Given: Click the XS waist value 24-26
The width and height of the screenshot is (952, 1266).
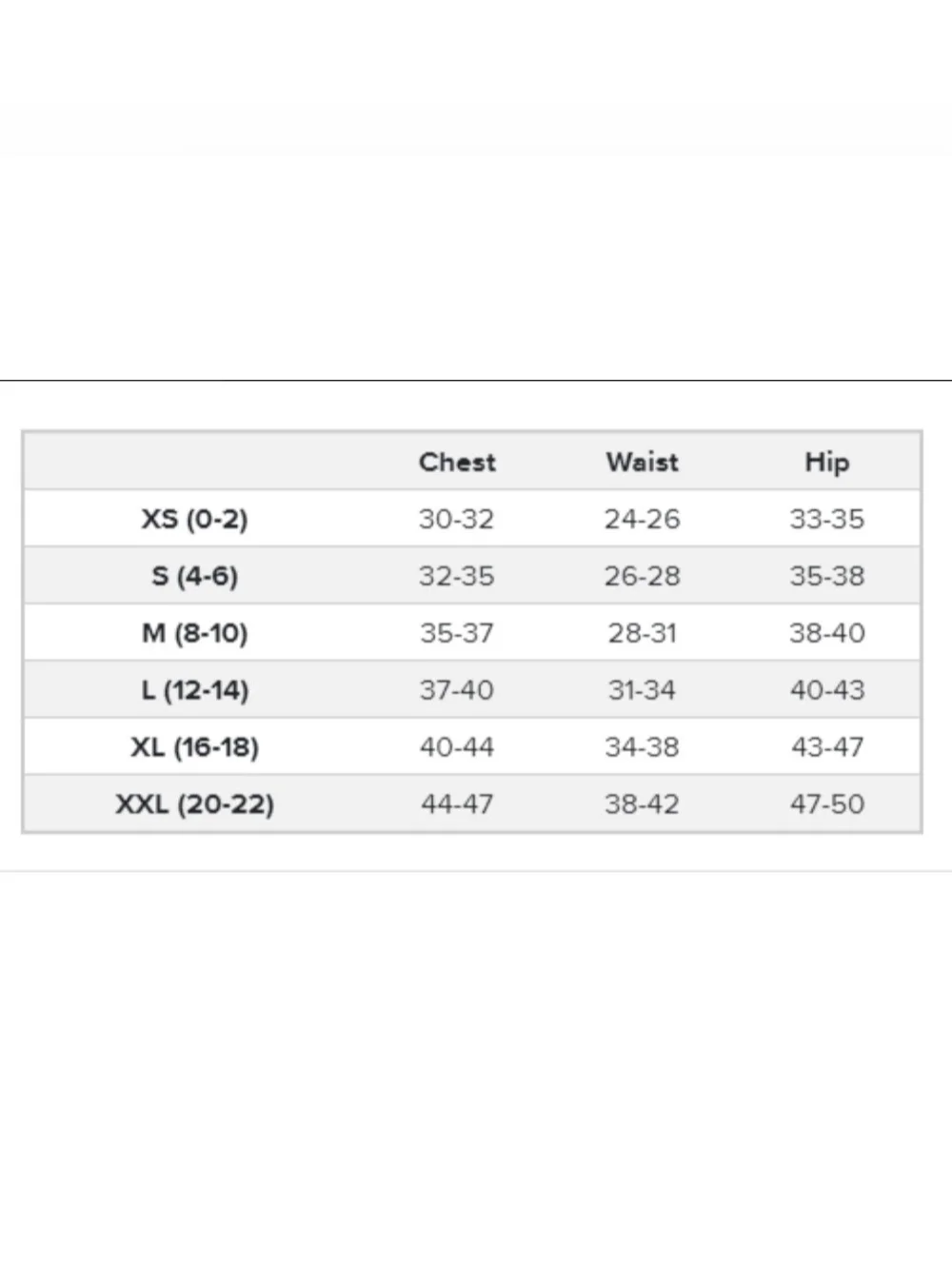Looking at the screenshot, I should click(643, 519).
